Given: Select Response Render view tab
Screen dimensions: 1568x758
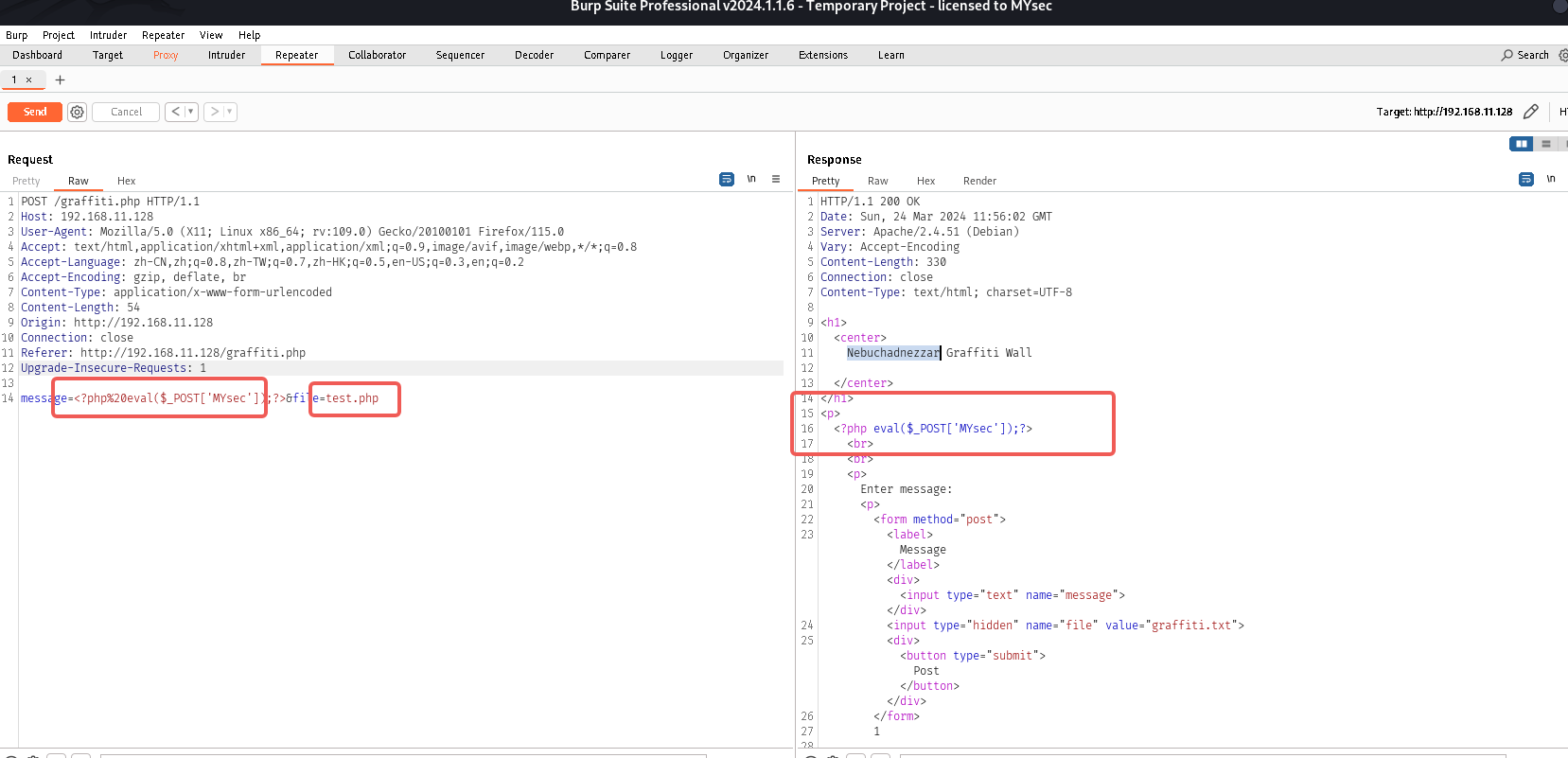Looking at the screenshot, I should pyautogui.click(x=979, y=181).
